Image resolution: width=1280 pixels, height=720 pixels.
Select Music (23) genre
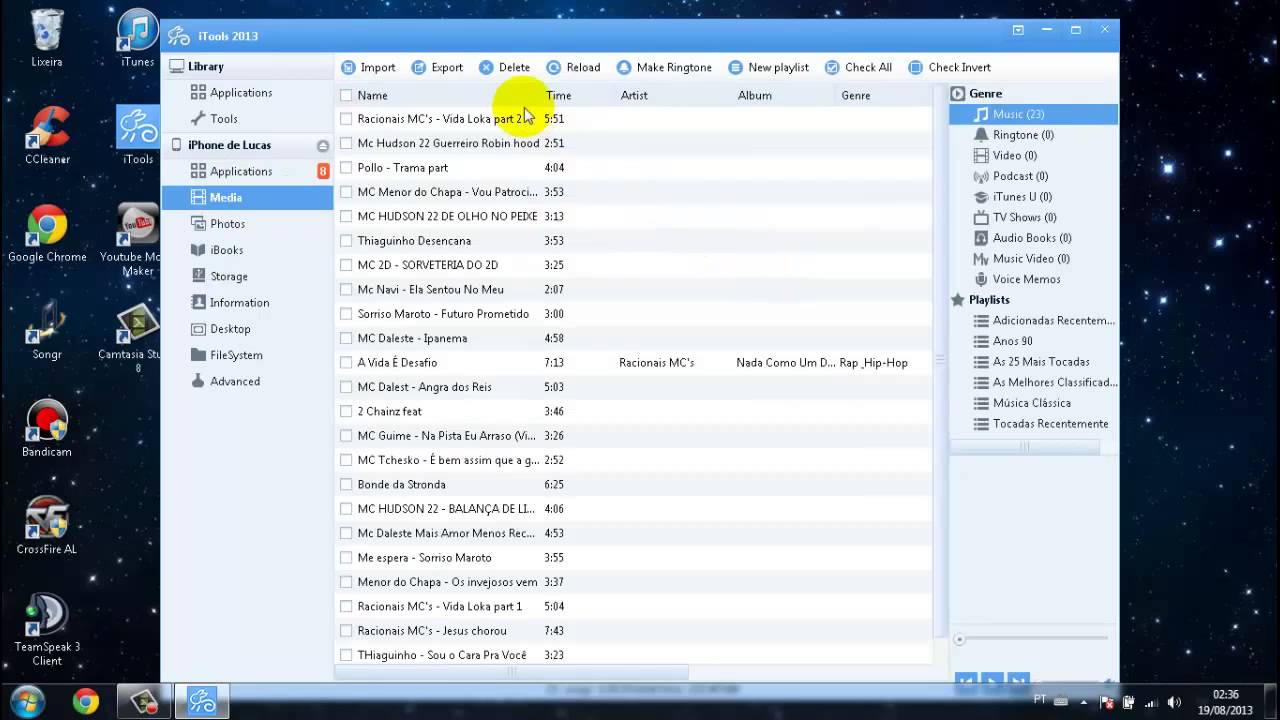coord(1033,114)
